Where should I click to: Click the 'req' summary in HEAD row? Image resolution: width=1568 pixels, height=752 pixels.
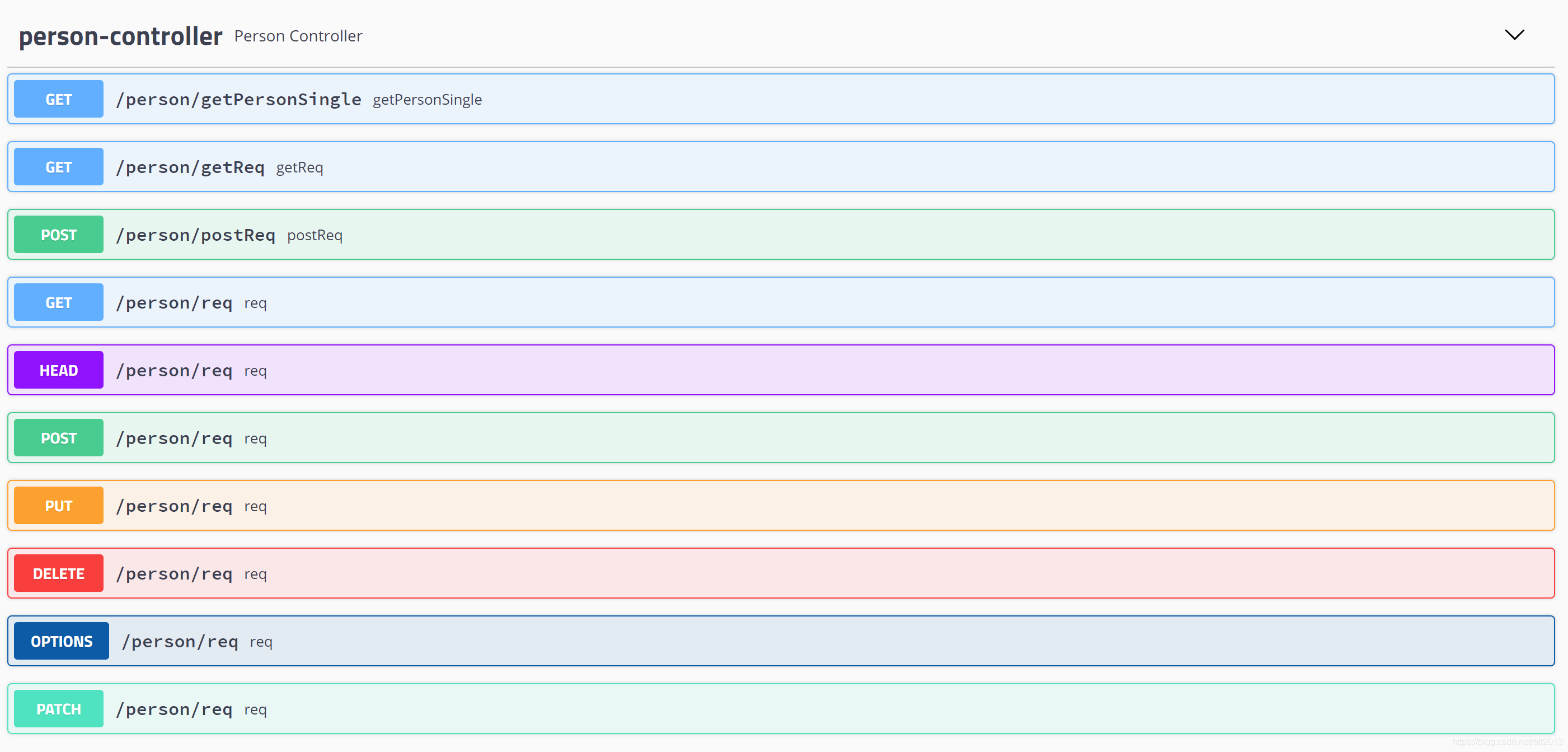(x=256, y=371)
